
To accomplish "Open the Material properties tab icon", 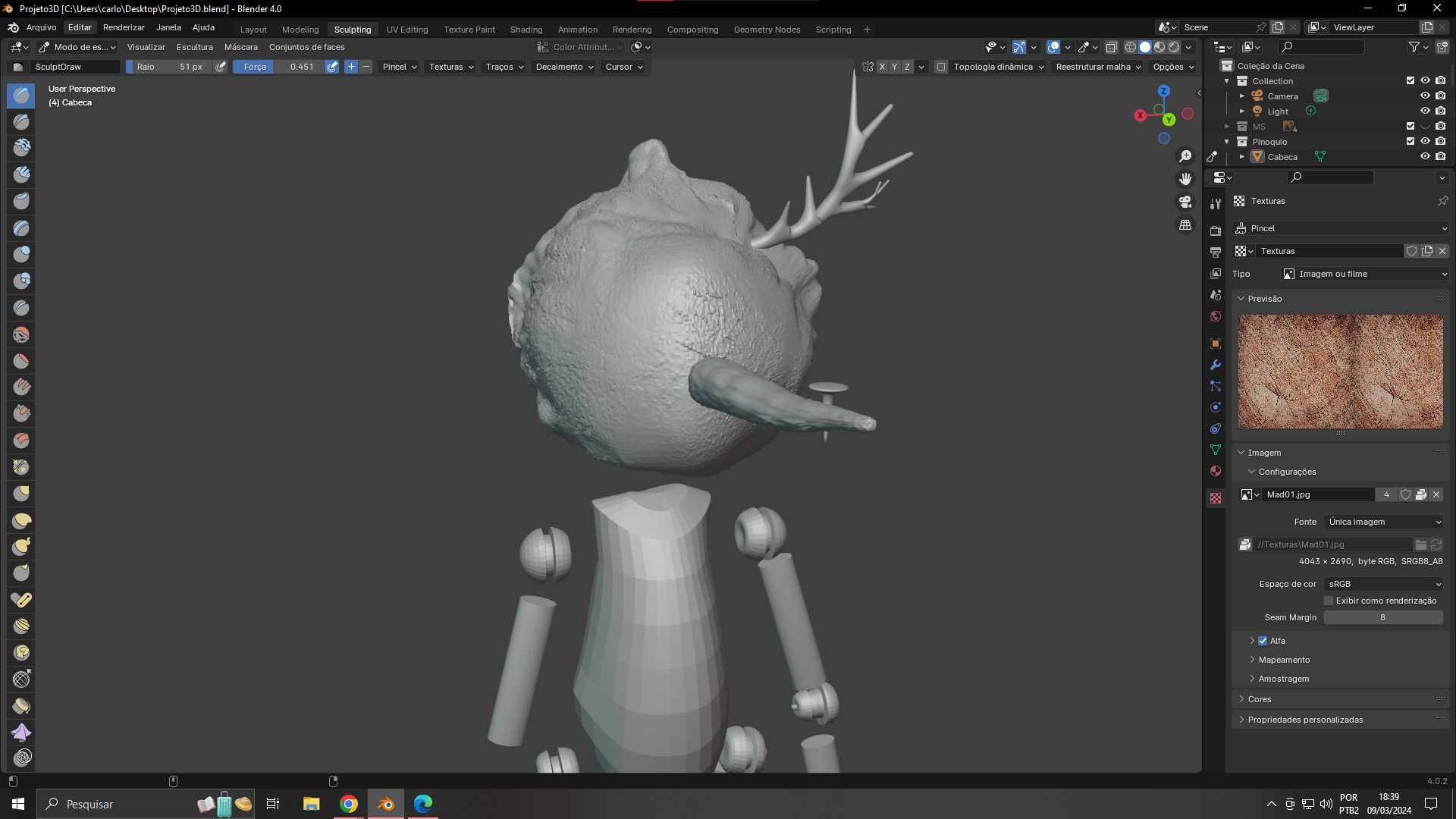I will (x=1216, y=471).
